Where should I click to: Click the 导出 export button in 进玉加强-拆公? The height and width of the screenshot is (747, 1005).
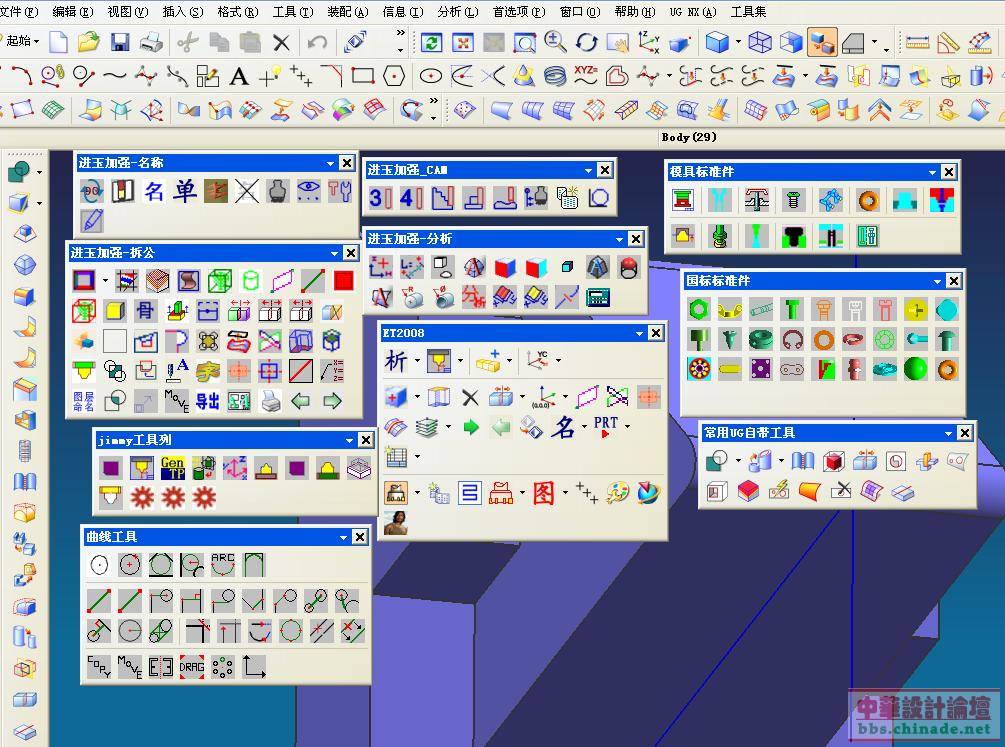(208, 401)
